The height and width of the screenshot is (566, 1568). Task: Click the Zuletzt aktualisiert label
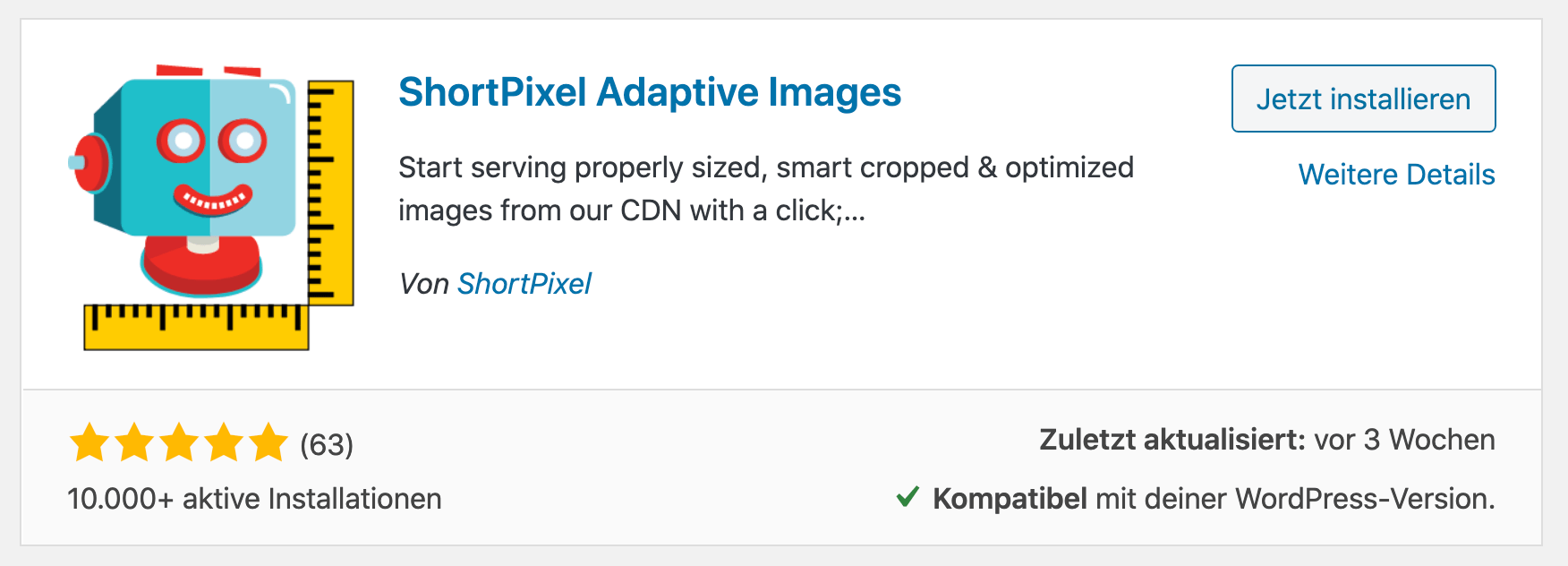click(1172, 440)
